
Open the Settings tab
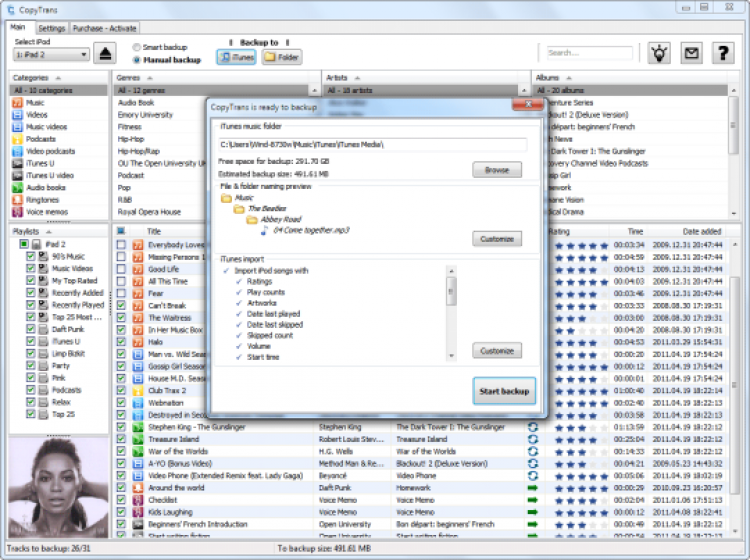point(52,28)
